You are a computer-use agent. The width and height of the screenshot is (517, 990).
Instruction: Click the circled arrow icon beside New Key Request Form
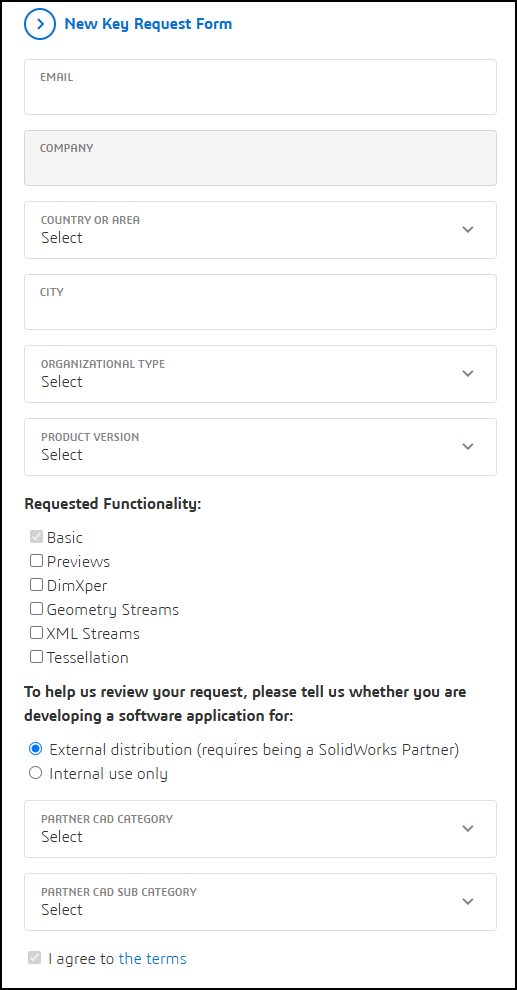pyautogui.click(x=40, y=24)
